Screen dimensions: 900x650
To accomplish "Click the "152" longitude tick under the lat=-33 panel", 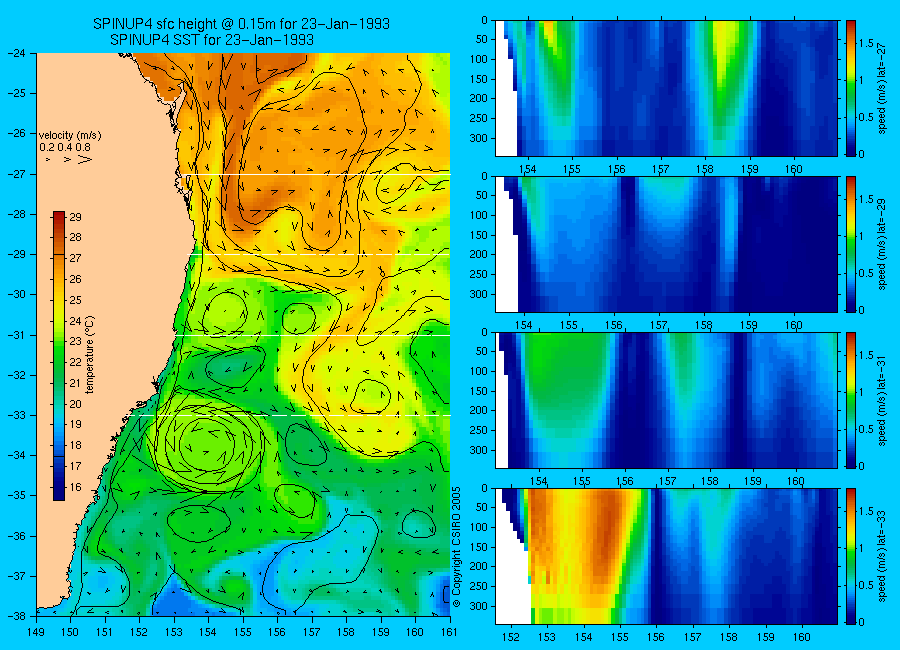I will pos(510,637).
